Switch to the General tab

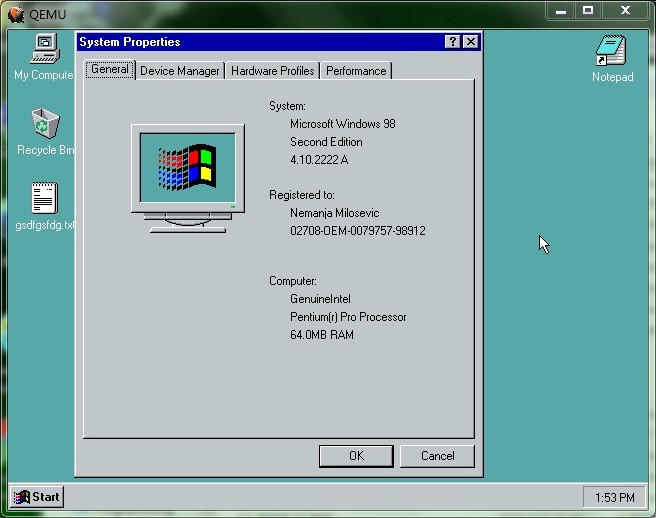coord(110,69)
